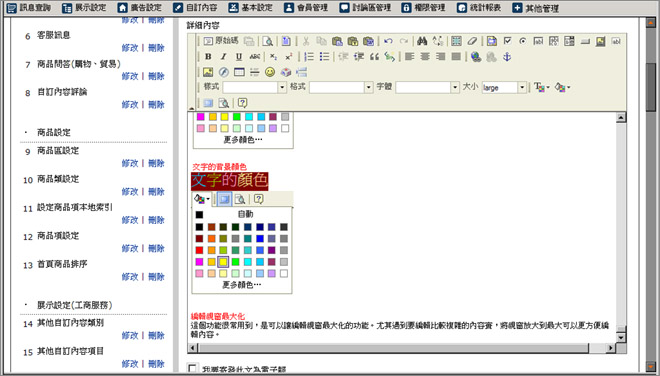Toggle Italic formatting
This screenshot has height=376, width=660.
pyautogui.click(x=224, y=56)
